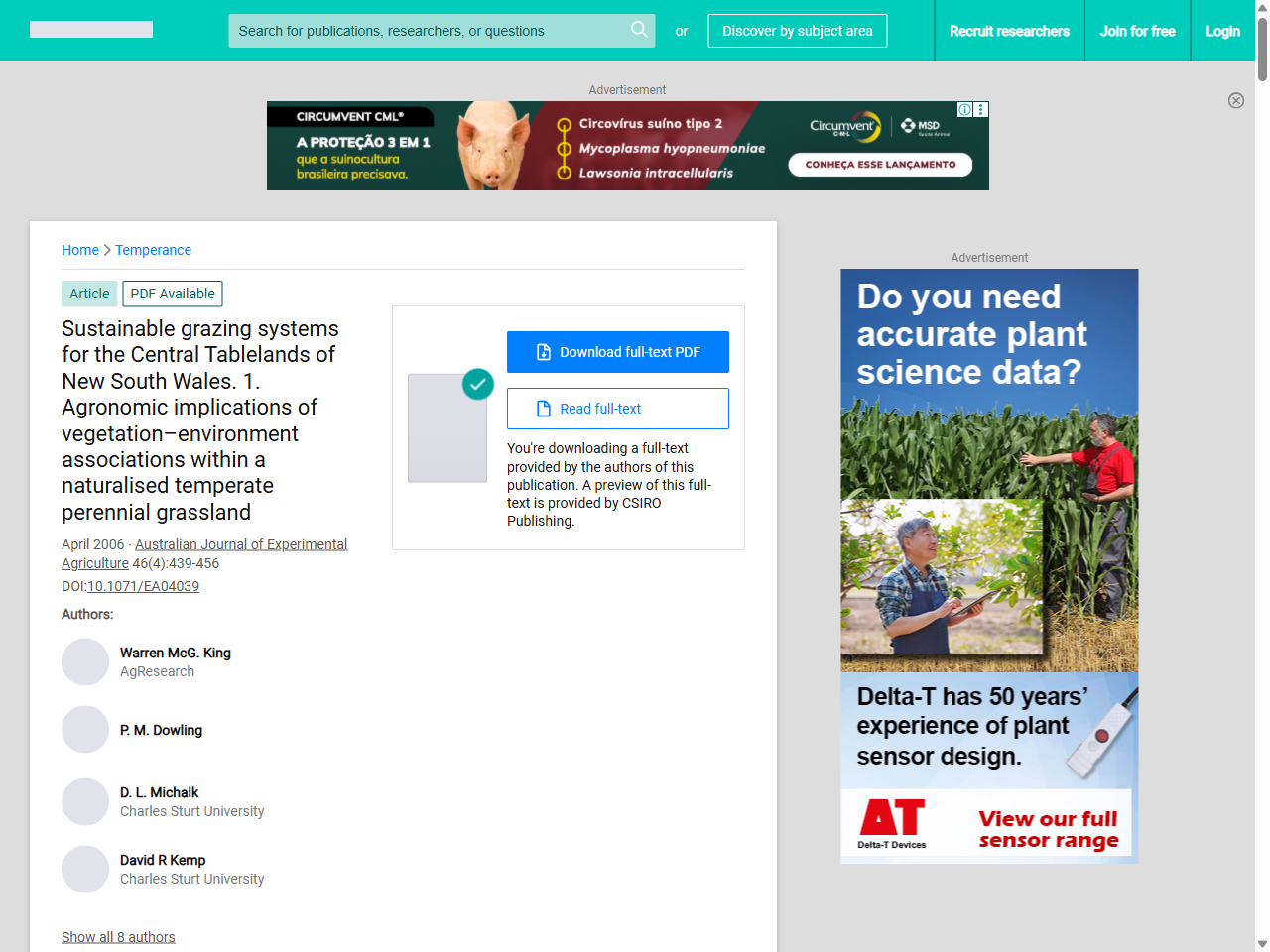1270x952 pixels.
Task: Click the AgResearch affiliation text
Action: coord(157,671)
